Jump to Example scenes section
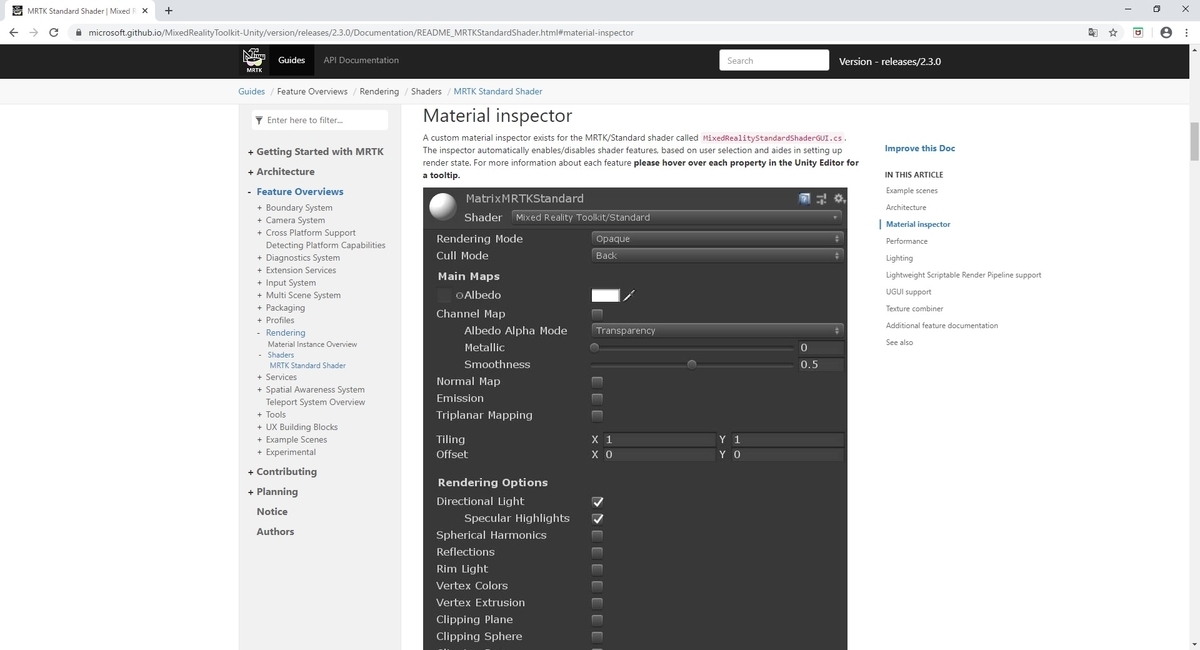The height and width of the screenshot is (650, 1200). click(912, 190)
